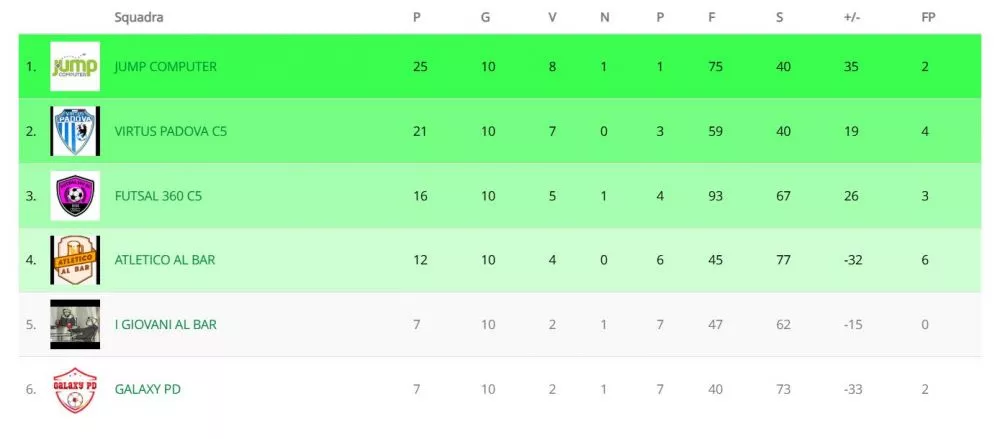Visit the FUTSAL 360 C5 team link
The width and height of the screenshot is (1000, 439).
click(158, 196)
